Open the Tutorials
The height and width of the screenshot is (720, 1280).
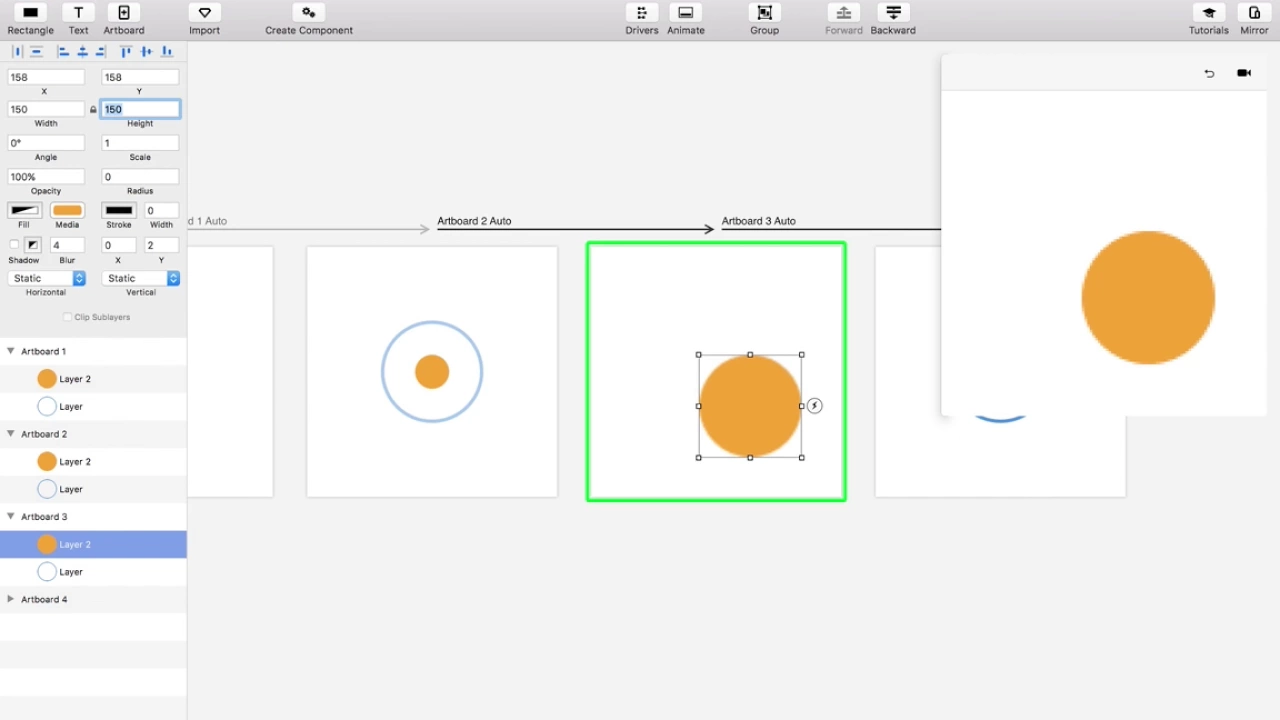[1208, 13]
